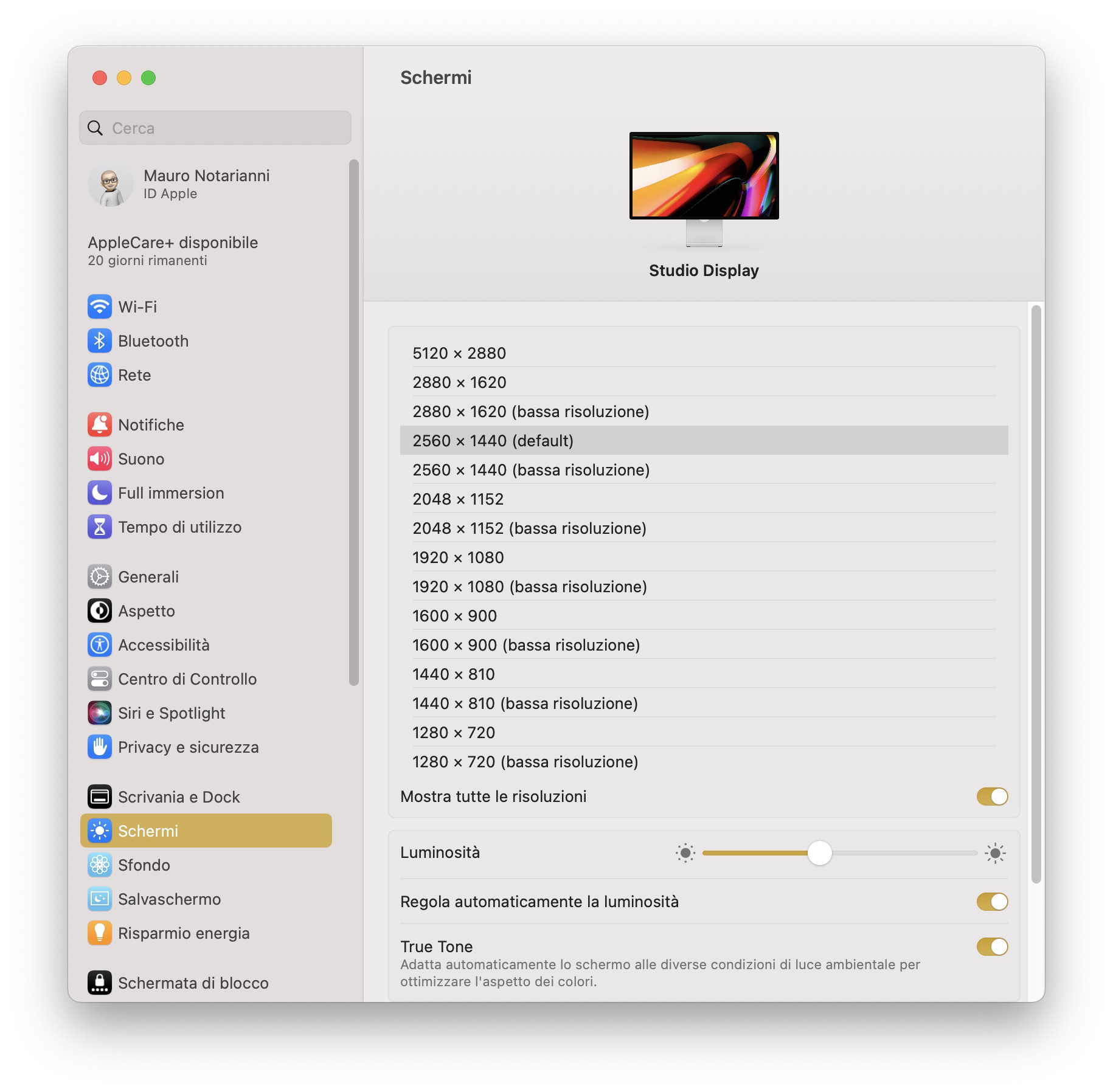Screen dimensions: 1113x1092
Task: Select the Notifiche bell icon
Action: [x=100, y=424]
